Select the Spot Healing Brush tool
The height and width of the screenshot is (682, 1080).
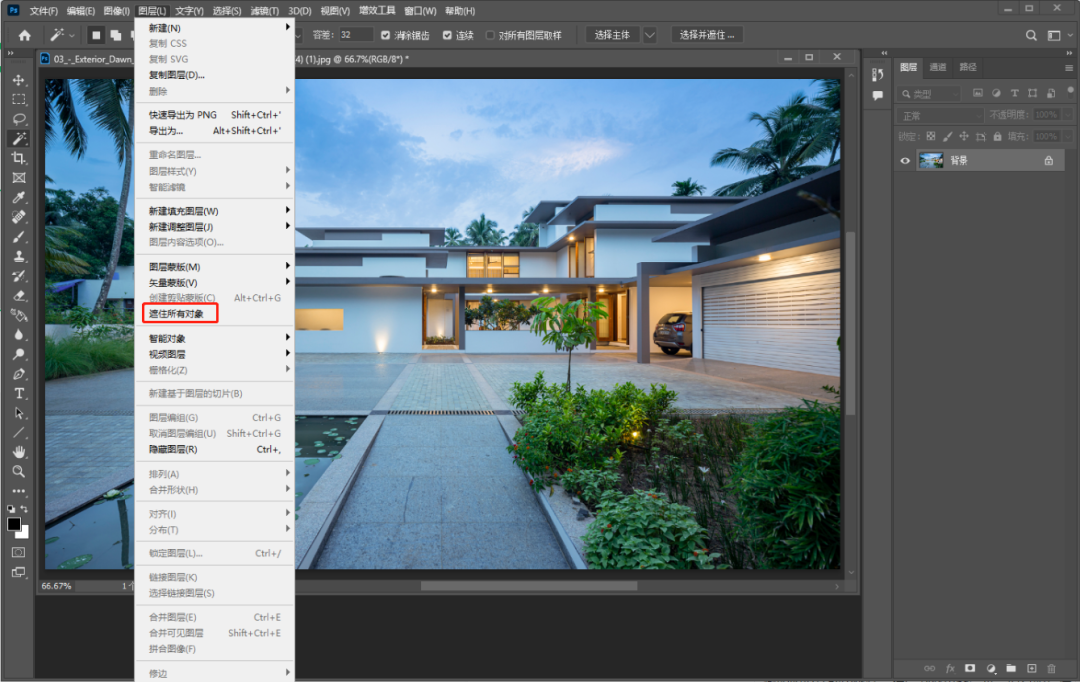pos(19,217)
